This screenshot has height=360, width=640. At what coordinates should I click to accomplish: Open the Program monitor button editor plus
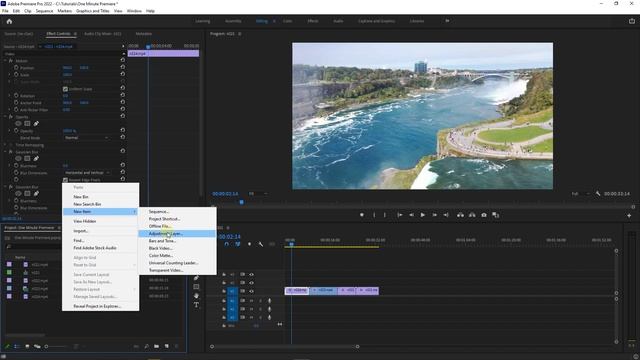(x=629, y=216)
